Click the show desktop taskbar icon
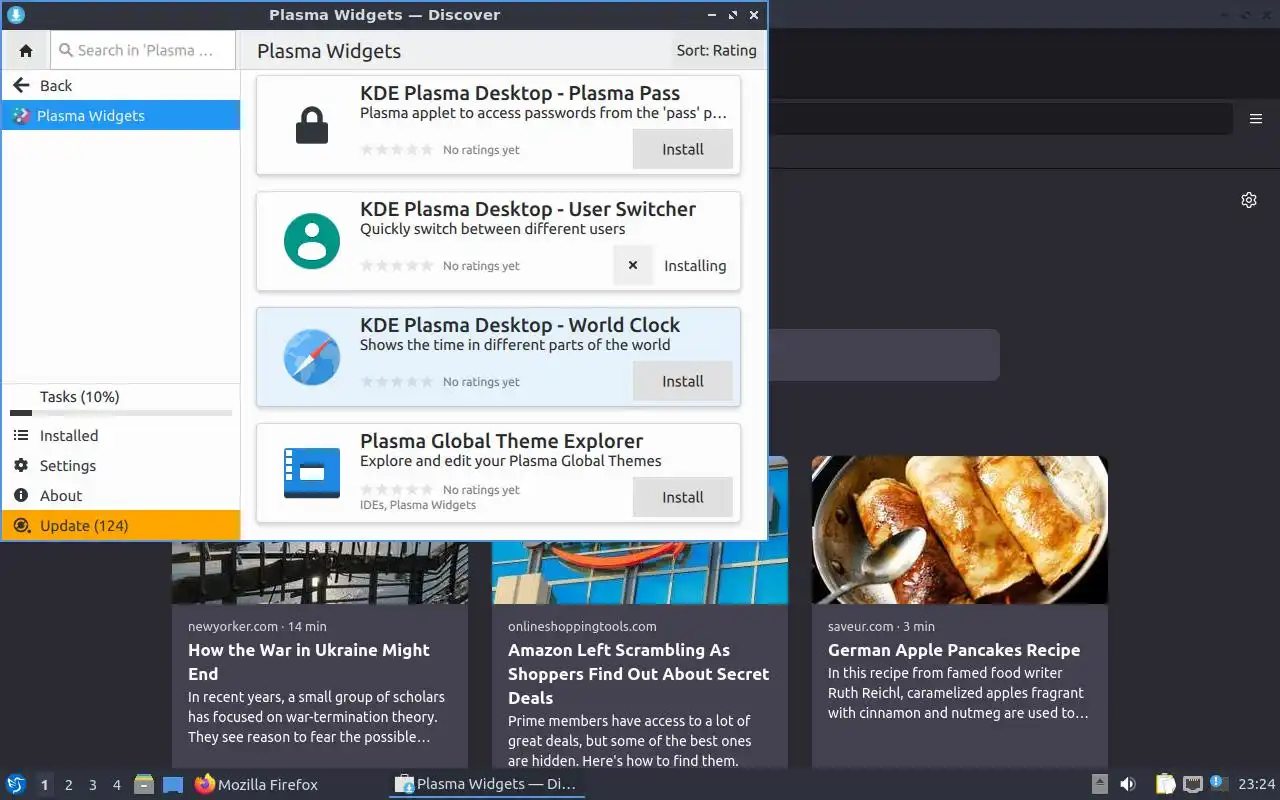 click(x=173, y=784)
